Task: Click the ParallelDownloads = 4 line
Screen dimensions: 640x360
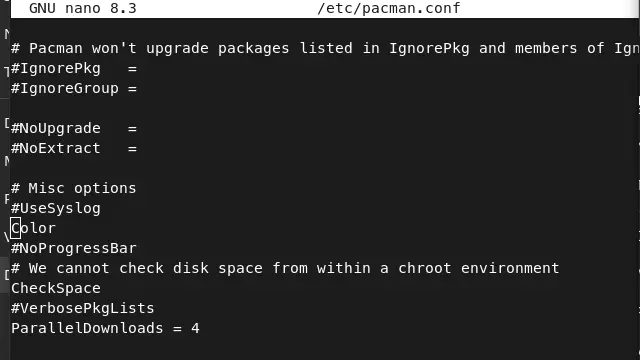Action: 105,328
